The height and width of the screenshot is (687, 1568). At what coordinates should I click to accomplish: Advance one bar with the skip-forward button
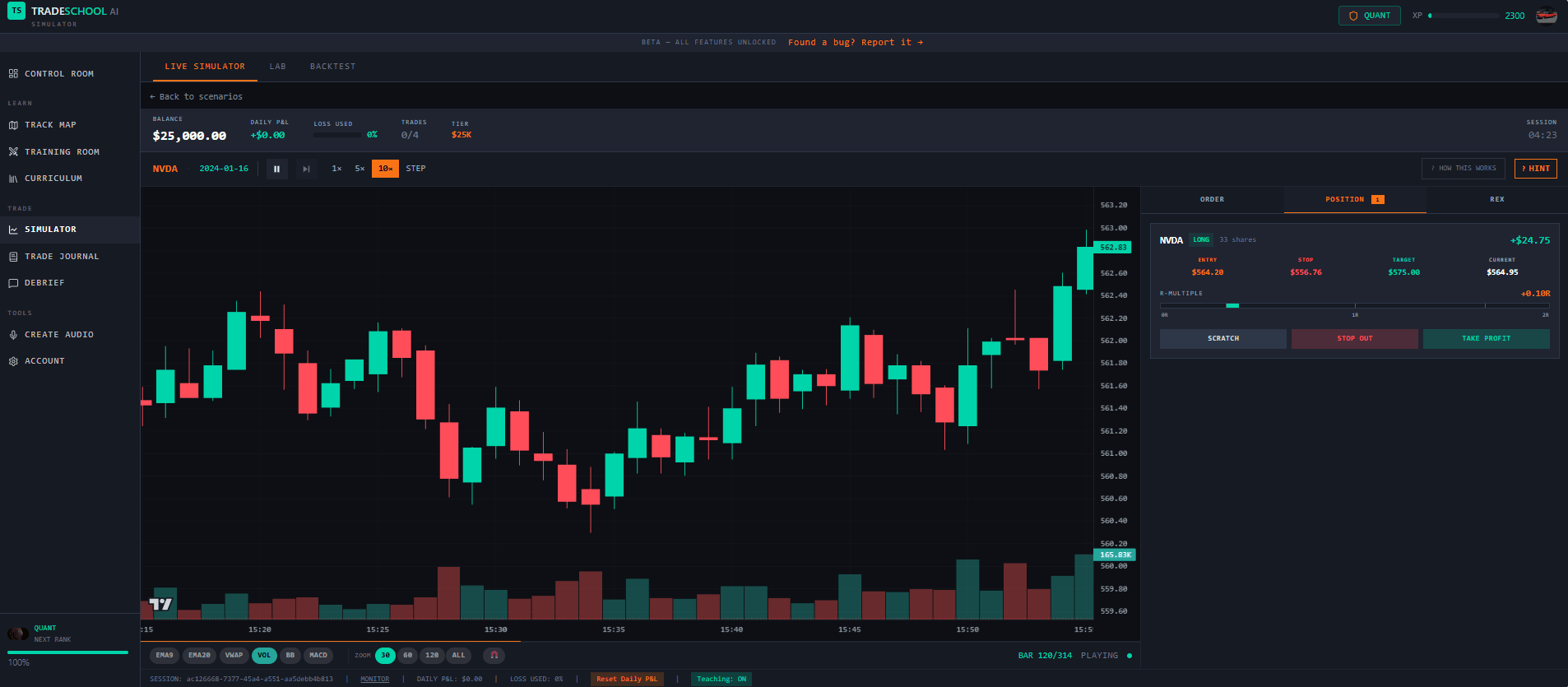pos(306,169)
